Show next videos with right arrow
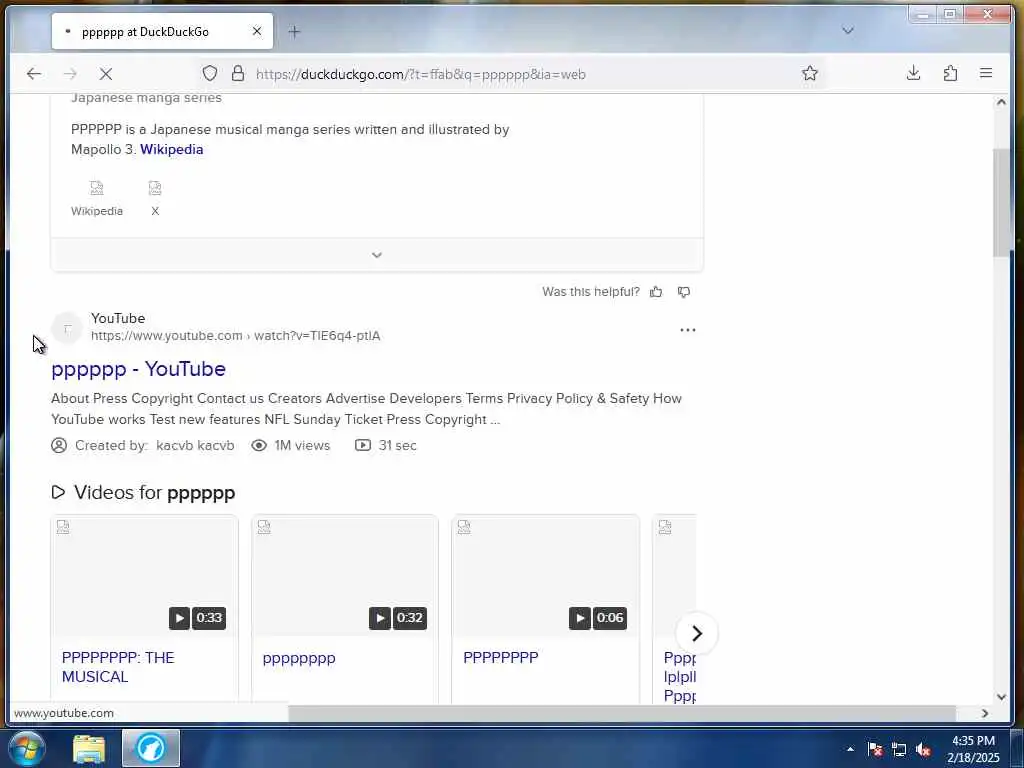The image size is (1024, 768). click(x=697, y=633)
